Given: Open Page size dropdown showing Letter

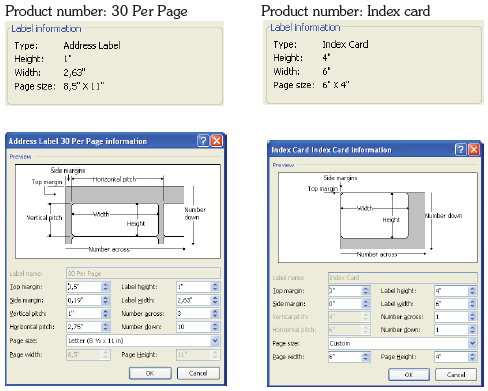Looking at the screenshot, I should (x=215, y=340).
